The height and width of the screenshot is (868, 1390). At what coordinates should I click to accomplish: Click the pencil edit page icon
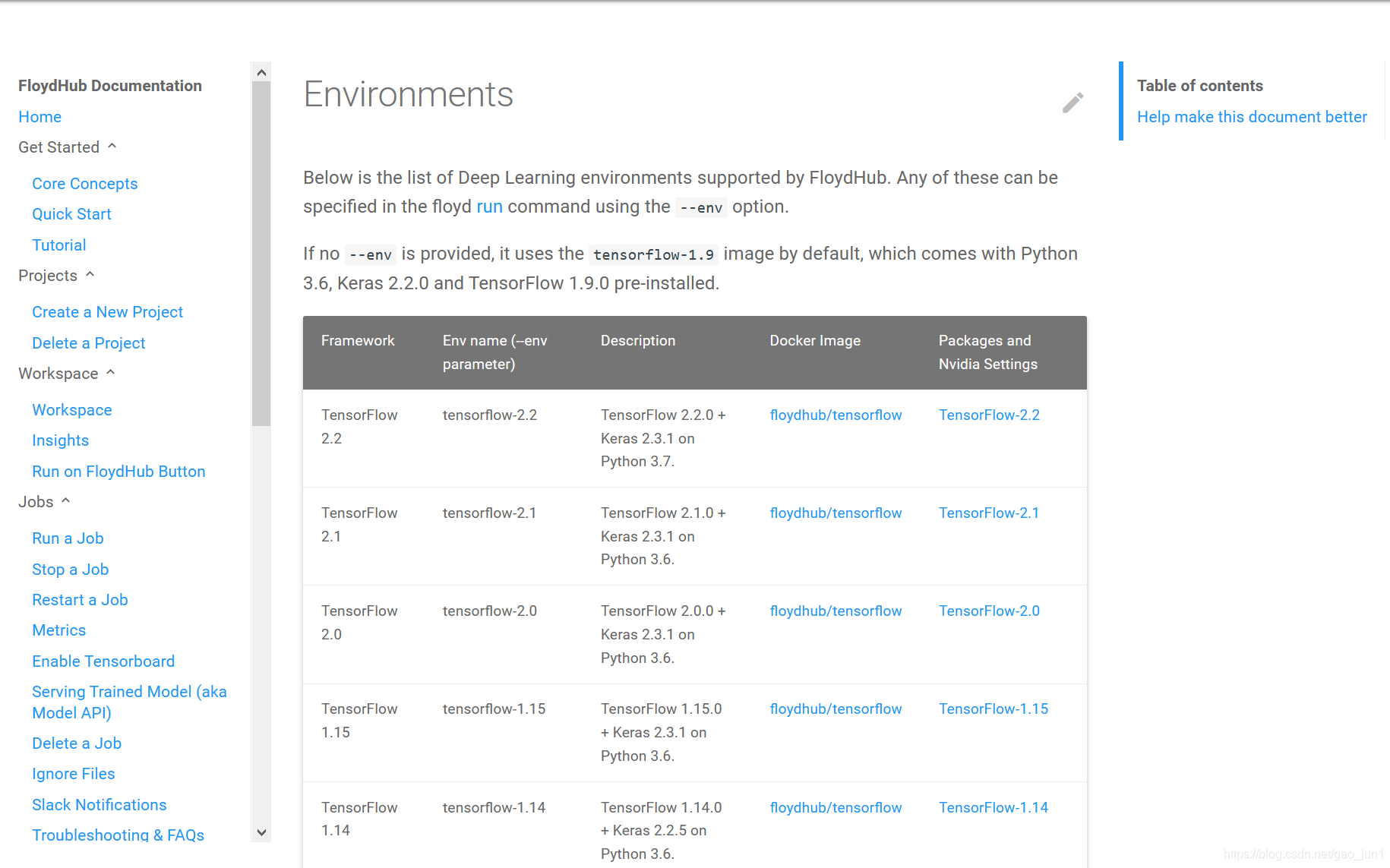pyautogui.click(x=1073, y=103)
